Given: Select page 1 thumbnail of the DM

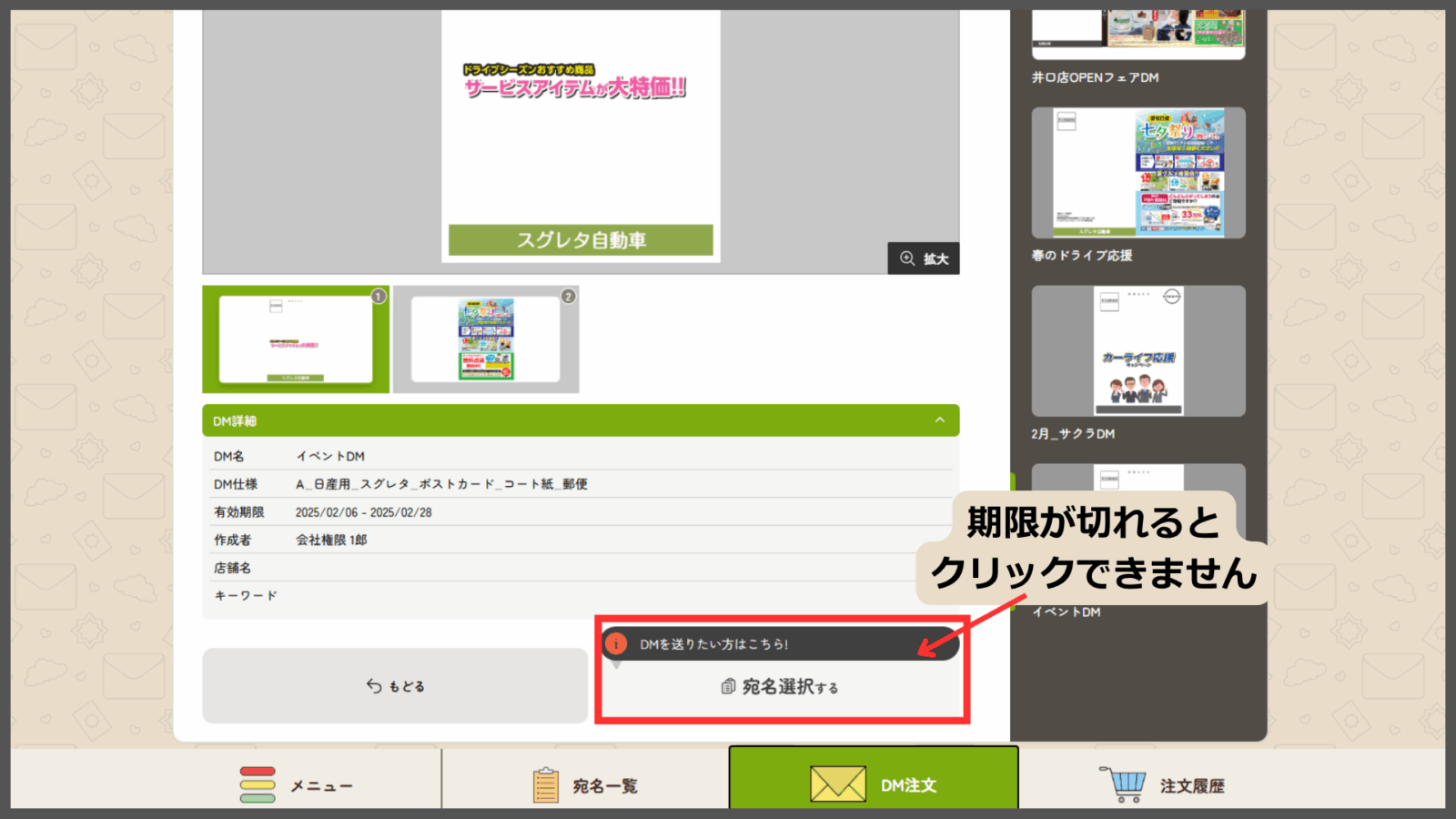Looking at the screenshot, I should [x=296, y=339].
